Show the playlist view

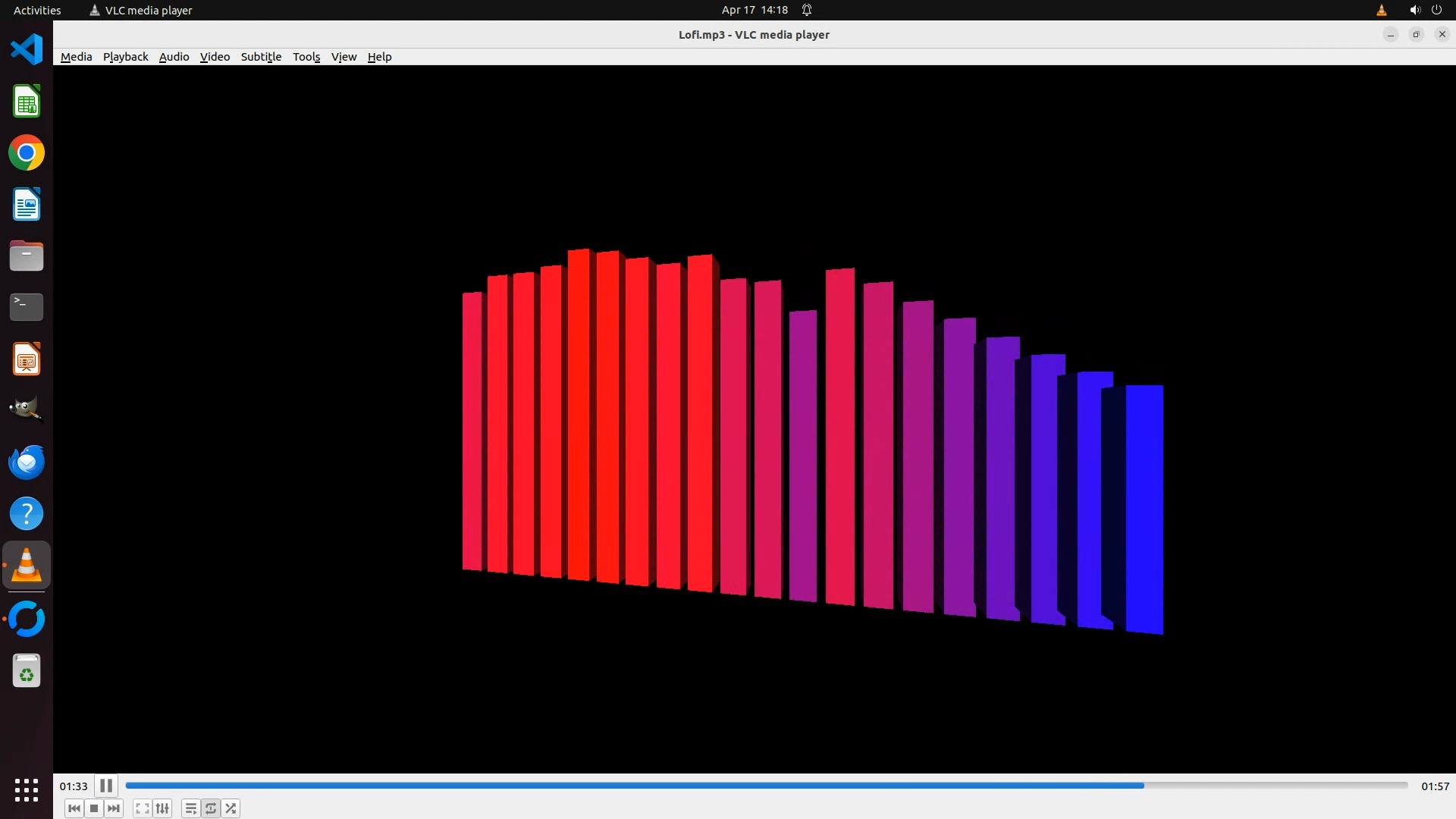coord(190,808)
